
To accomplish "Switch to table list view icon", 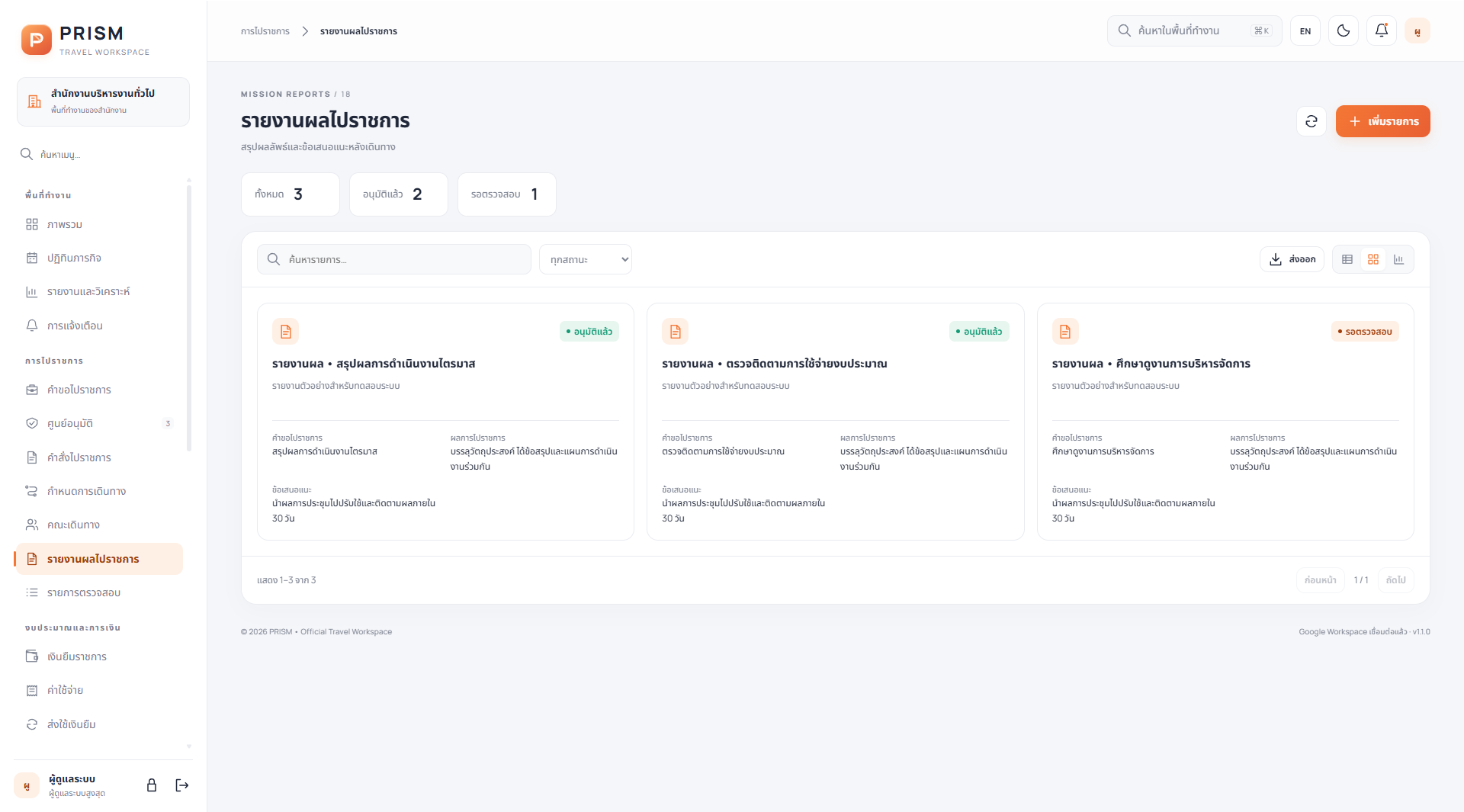I will [x=1347, y=259].
